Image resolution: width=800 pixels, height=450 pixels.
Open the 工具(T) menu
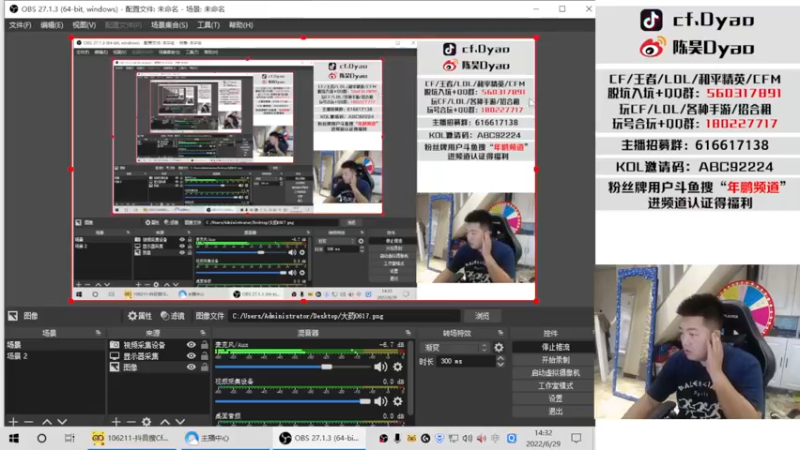(x=208, y=25)
